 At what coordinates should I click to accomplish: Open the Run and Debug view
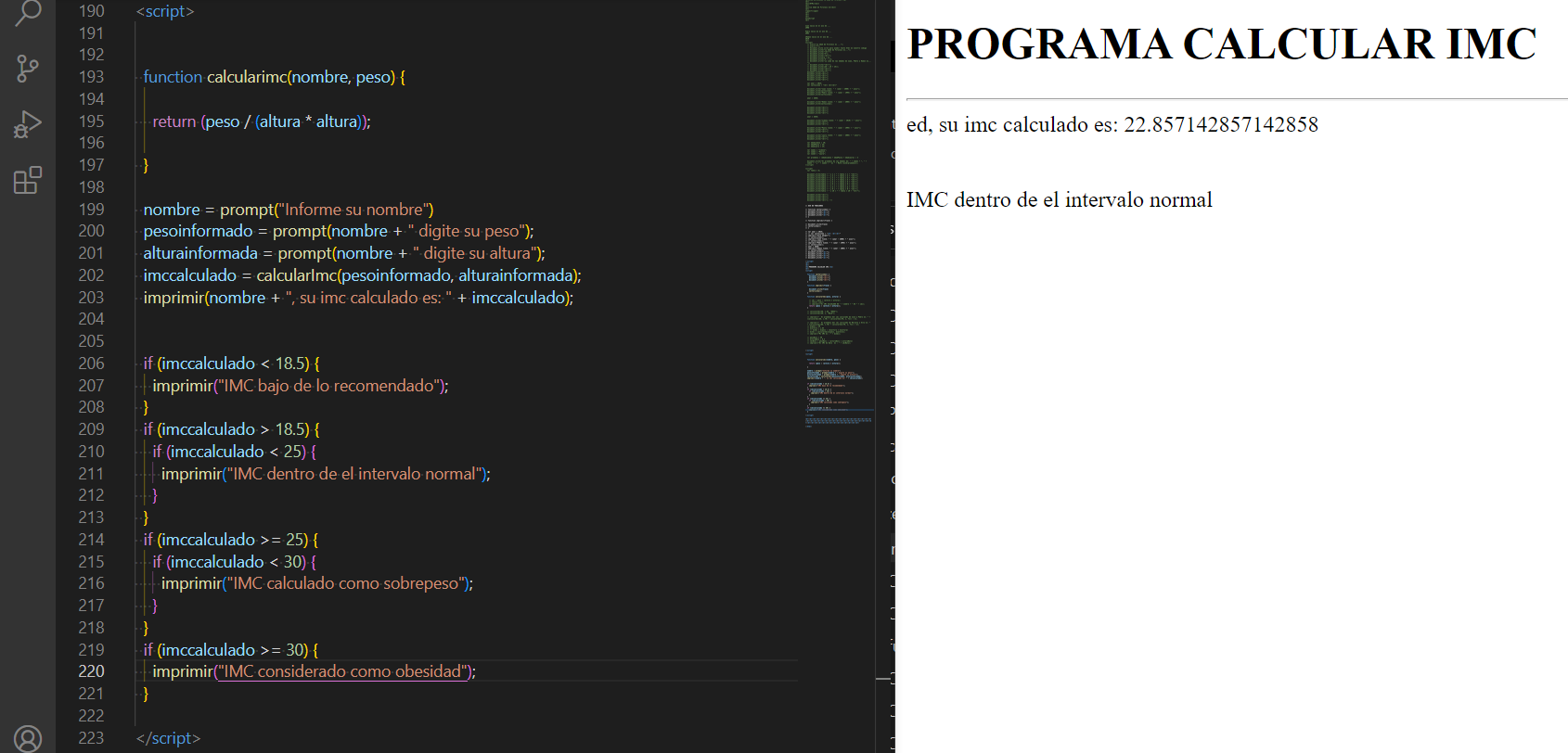[x=28, y=124]
